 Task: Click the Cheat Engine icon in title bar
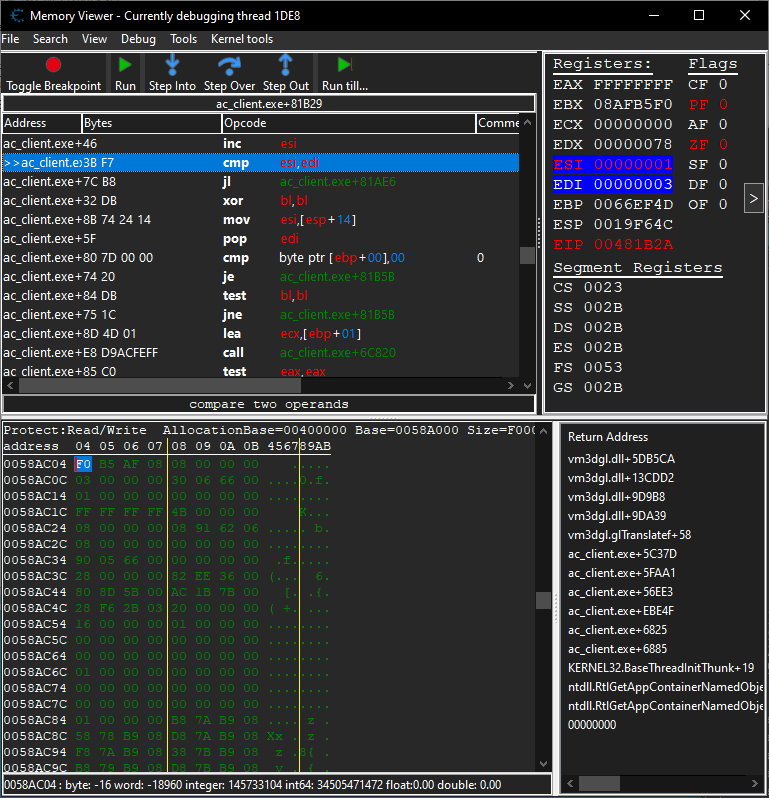coord(17,16)
